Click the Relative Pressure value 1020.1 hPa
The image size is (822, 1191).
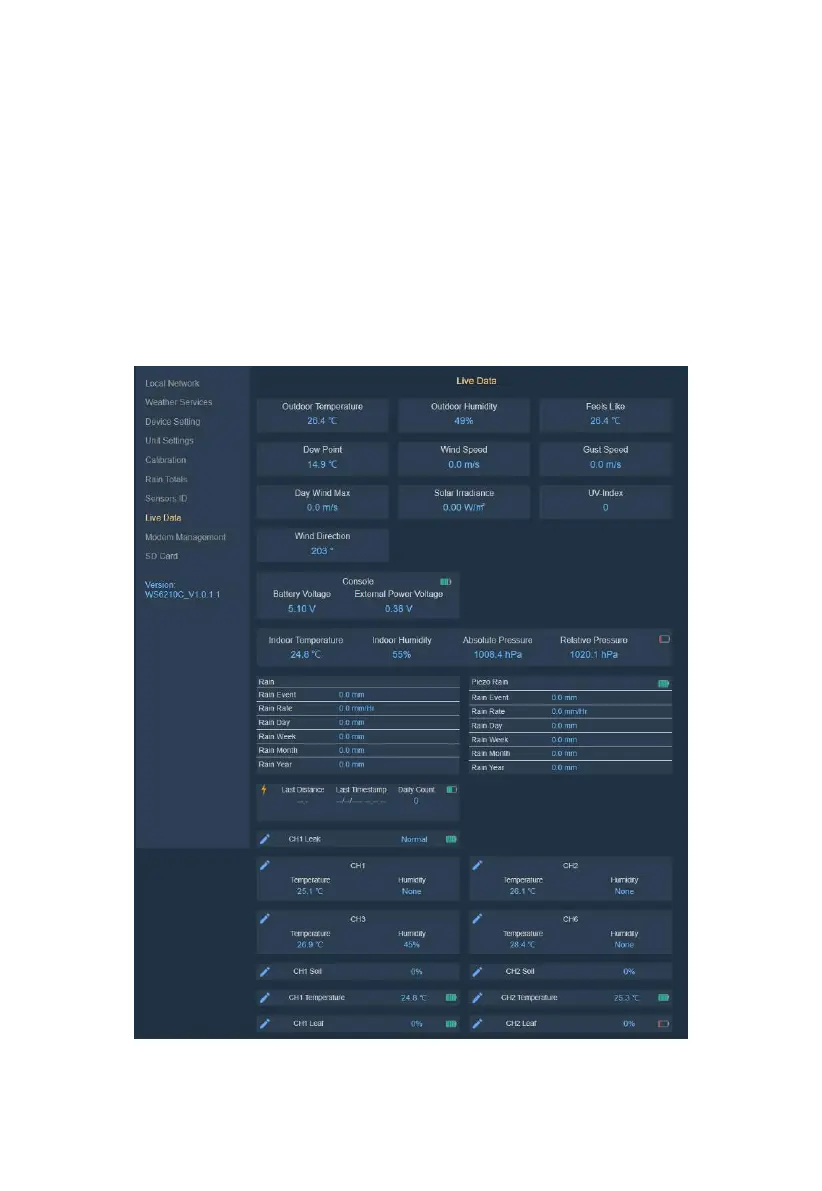point(594,655)
